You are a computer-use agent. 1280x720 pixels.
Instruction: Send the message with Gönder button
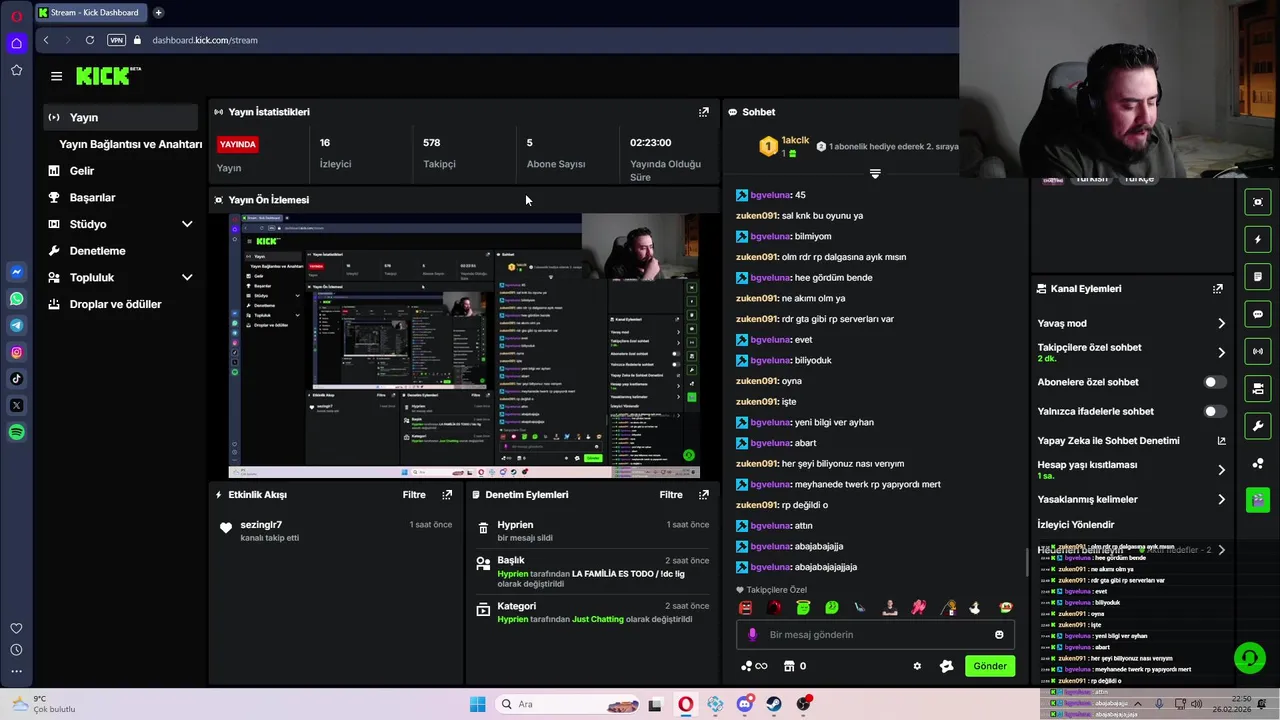click(990, 666)
